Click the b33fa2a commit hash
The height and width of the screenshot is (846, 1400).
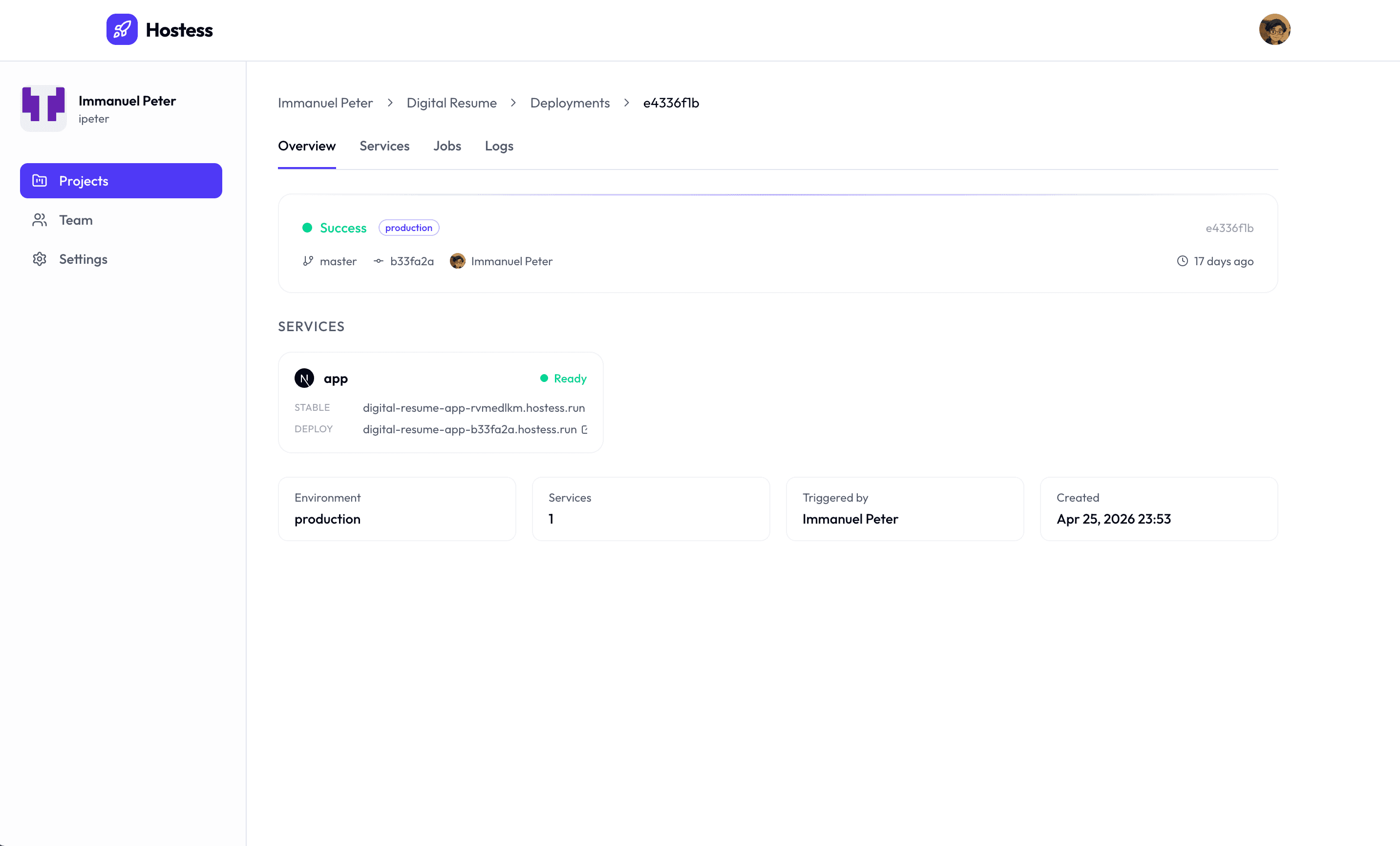click(412, 261)
